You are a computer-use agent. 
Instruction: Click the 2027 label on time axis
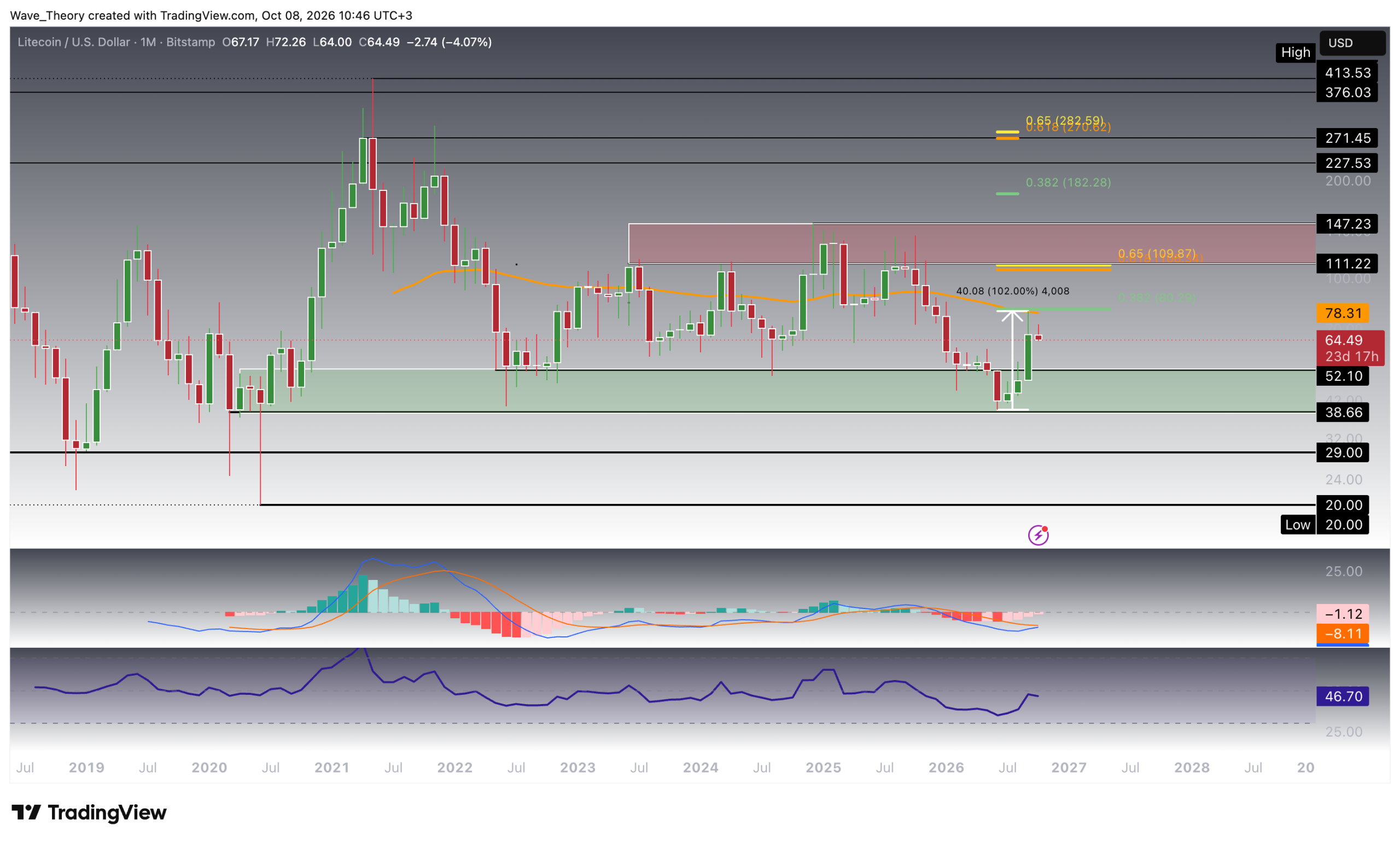[x=1068, y=768]
